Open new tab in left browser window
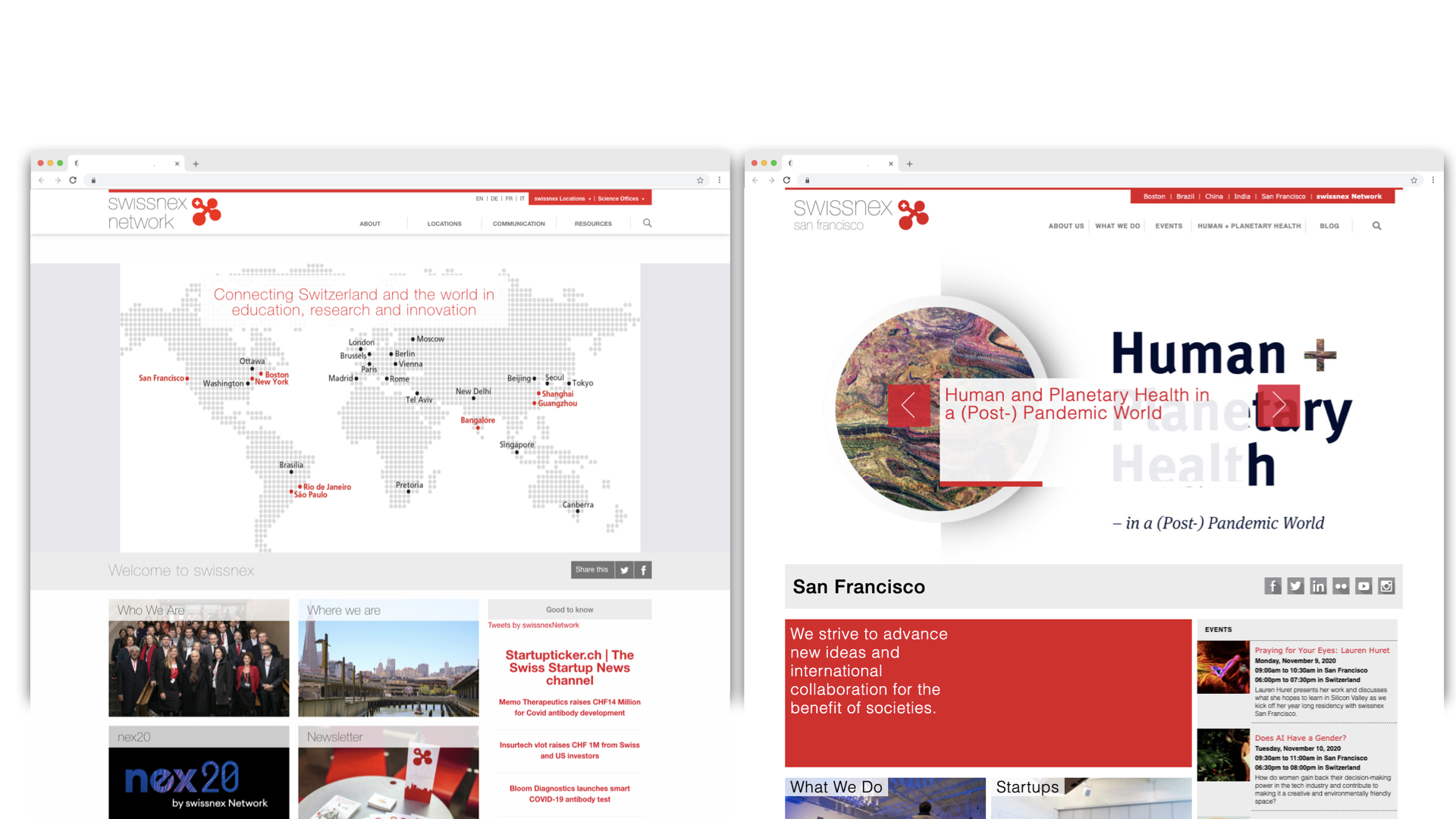 tap(196, 164)
